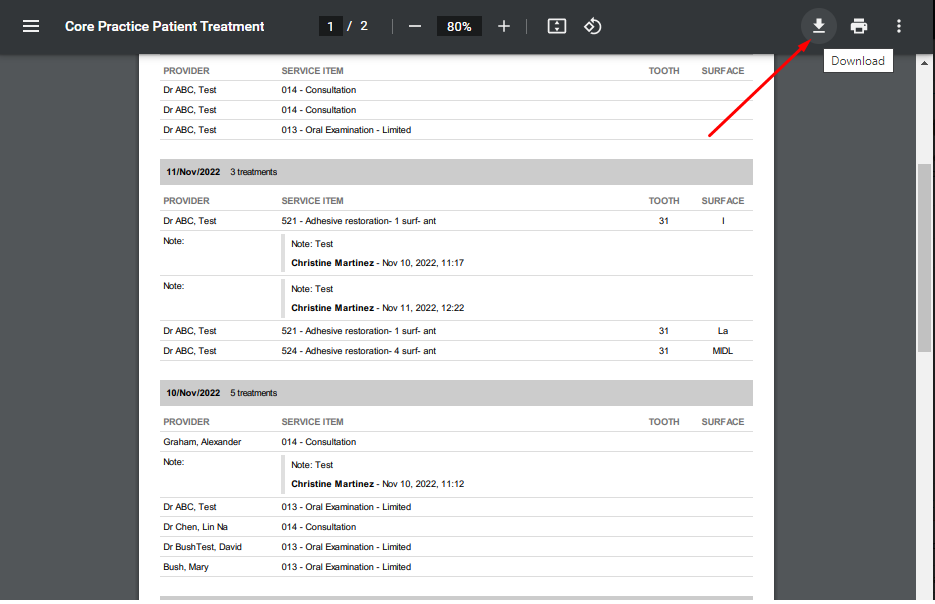Select the Nov 10, 2022, 11:12 note author line

pyautogui.click(x=377, y=484)
